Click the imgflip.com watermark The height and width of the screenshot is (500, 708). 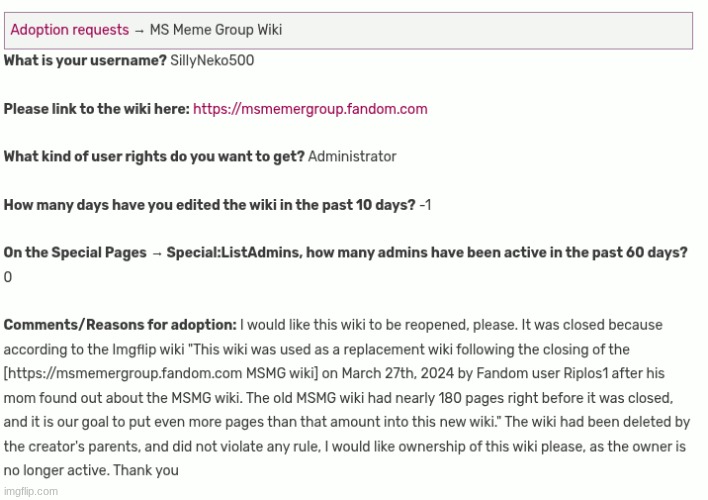(30, 491)
